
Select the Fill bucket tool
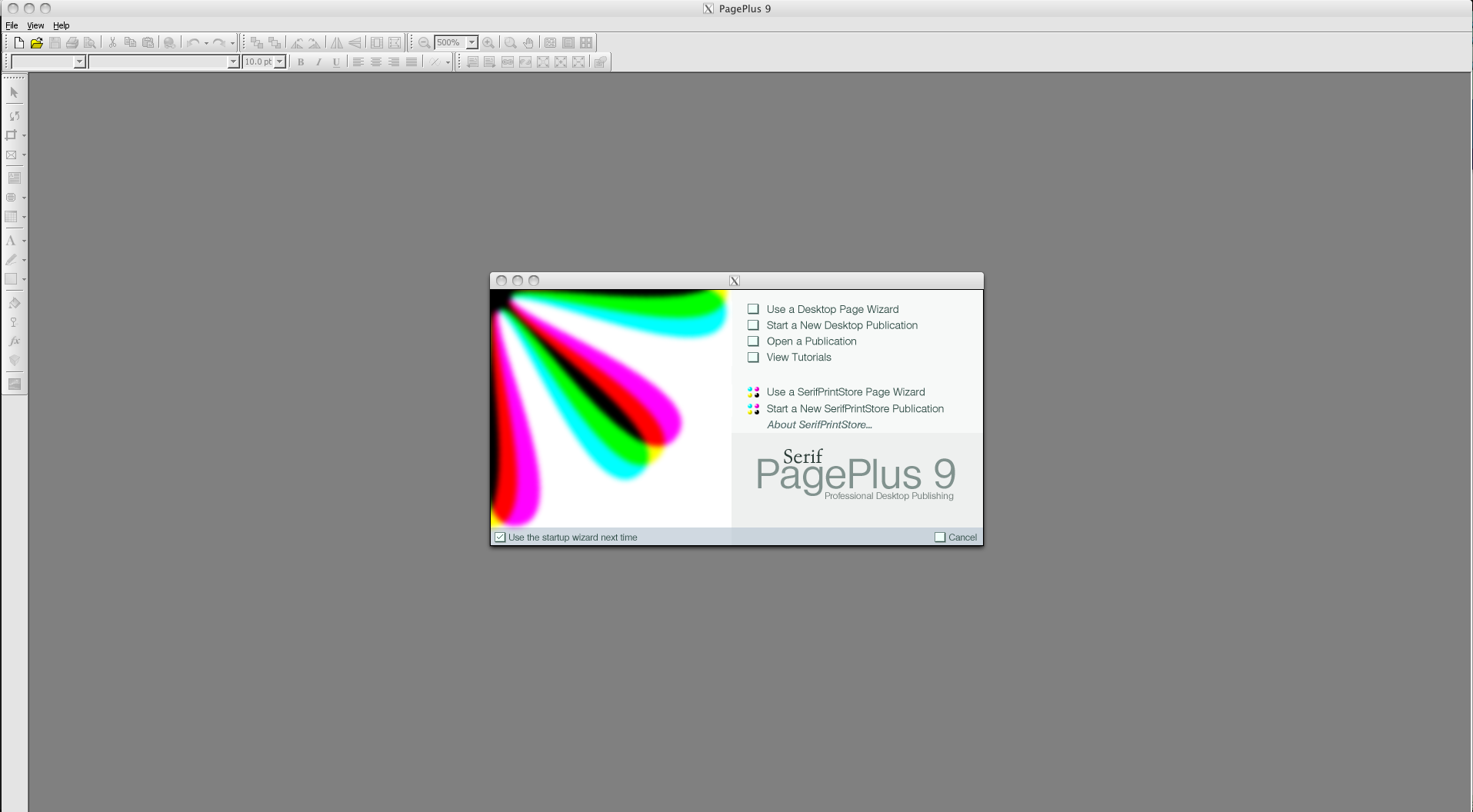(x=14, y=303)
